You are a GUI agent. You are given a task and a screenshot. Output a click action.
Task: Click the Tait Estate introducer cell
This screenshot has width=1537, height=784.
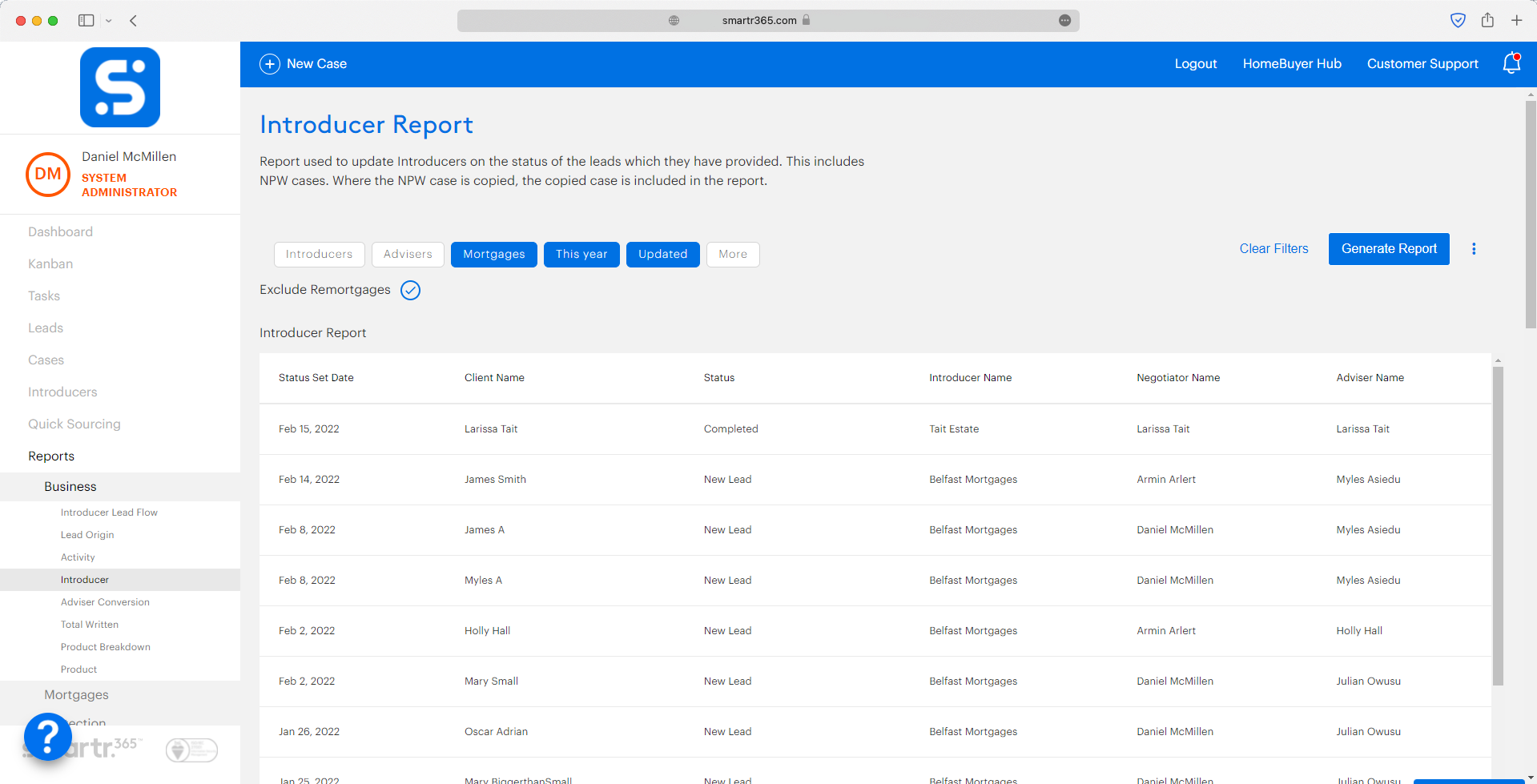click(954, 429)
